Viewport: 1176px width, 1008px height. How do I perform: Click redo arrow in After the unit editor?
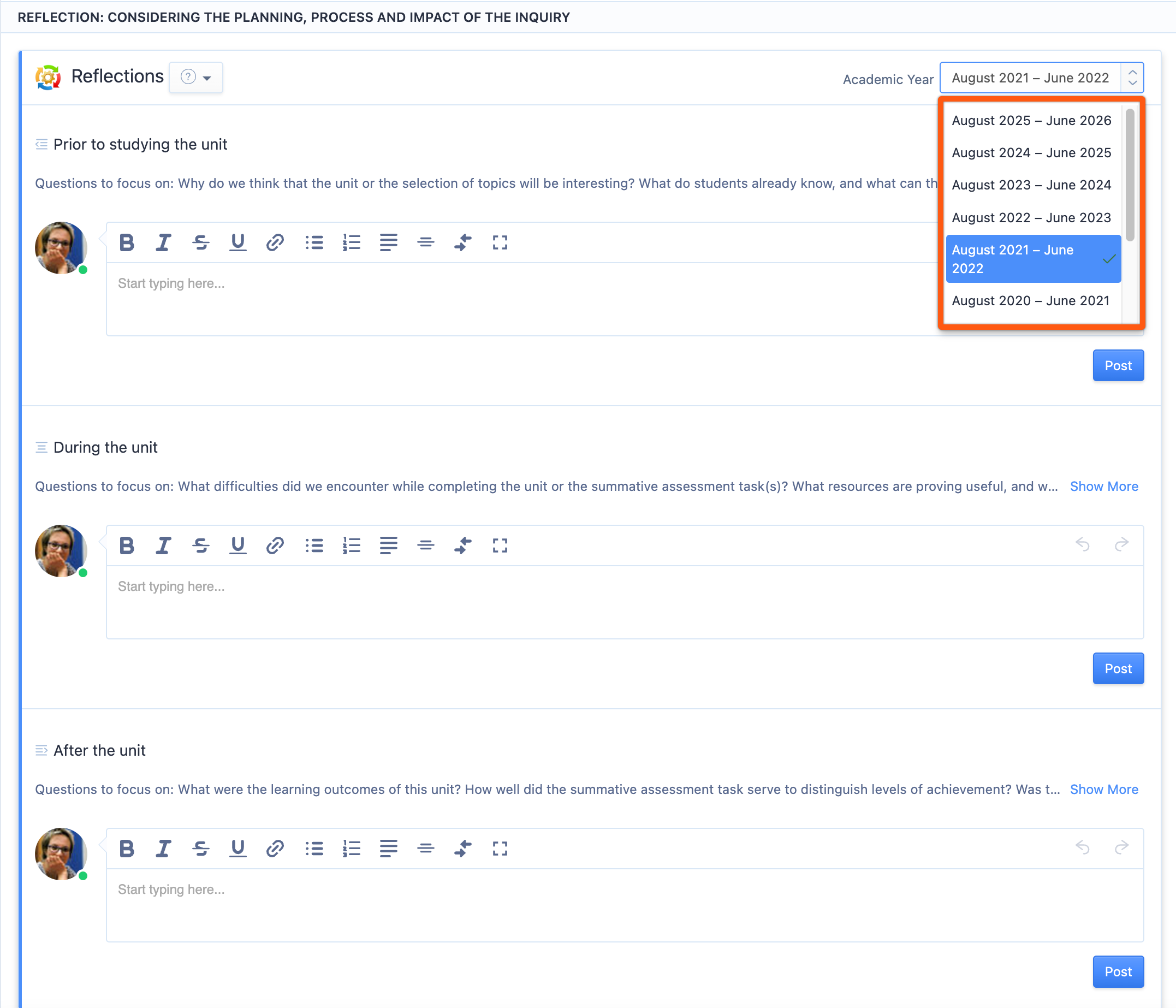click(x=1121, y=848)
